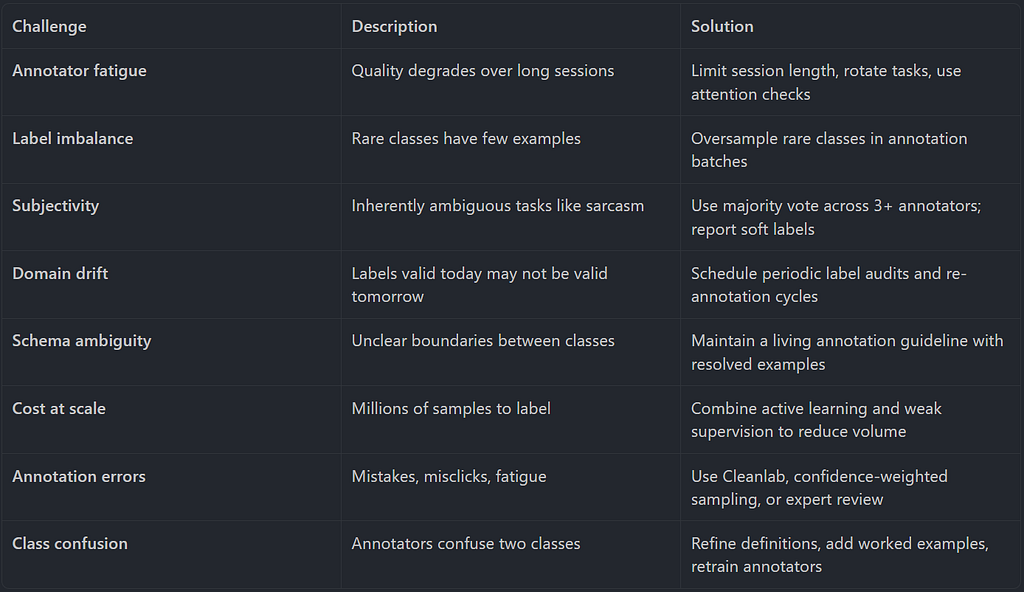
Task: Click the Cost at scale label
Action: tap(59, 408)
